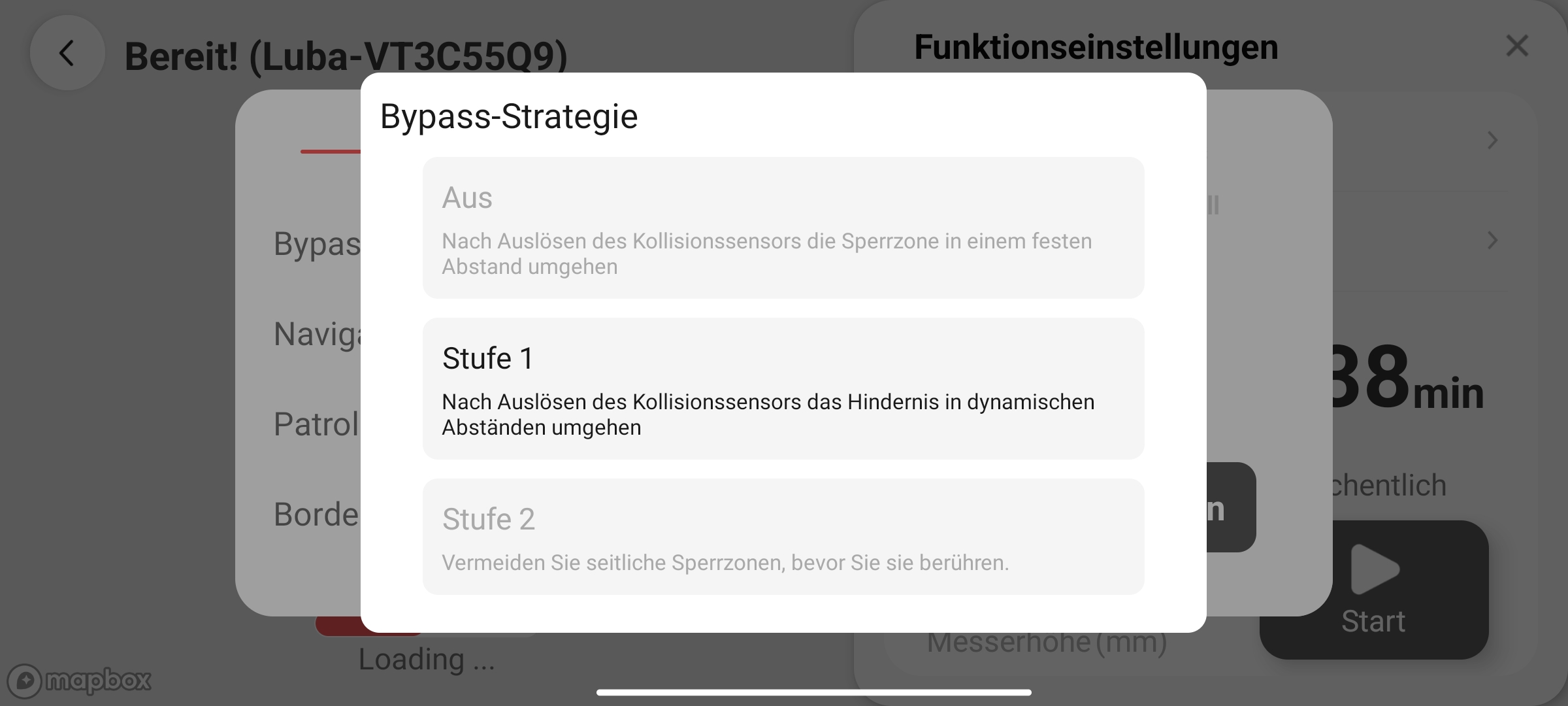
Task: Open the Border setting row
Action: (317, 514)
